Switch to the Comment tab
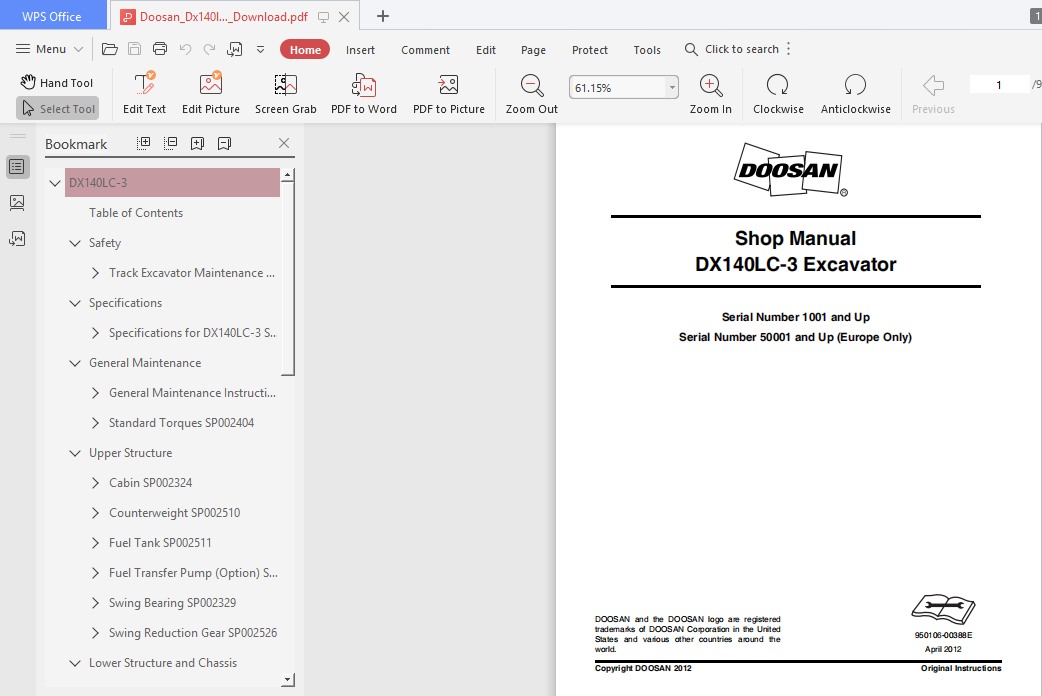Screen dimensions: 1042x696 pyautogui.click(x=425, y=50)
